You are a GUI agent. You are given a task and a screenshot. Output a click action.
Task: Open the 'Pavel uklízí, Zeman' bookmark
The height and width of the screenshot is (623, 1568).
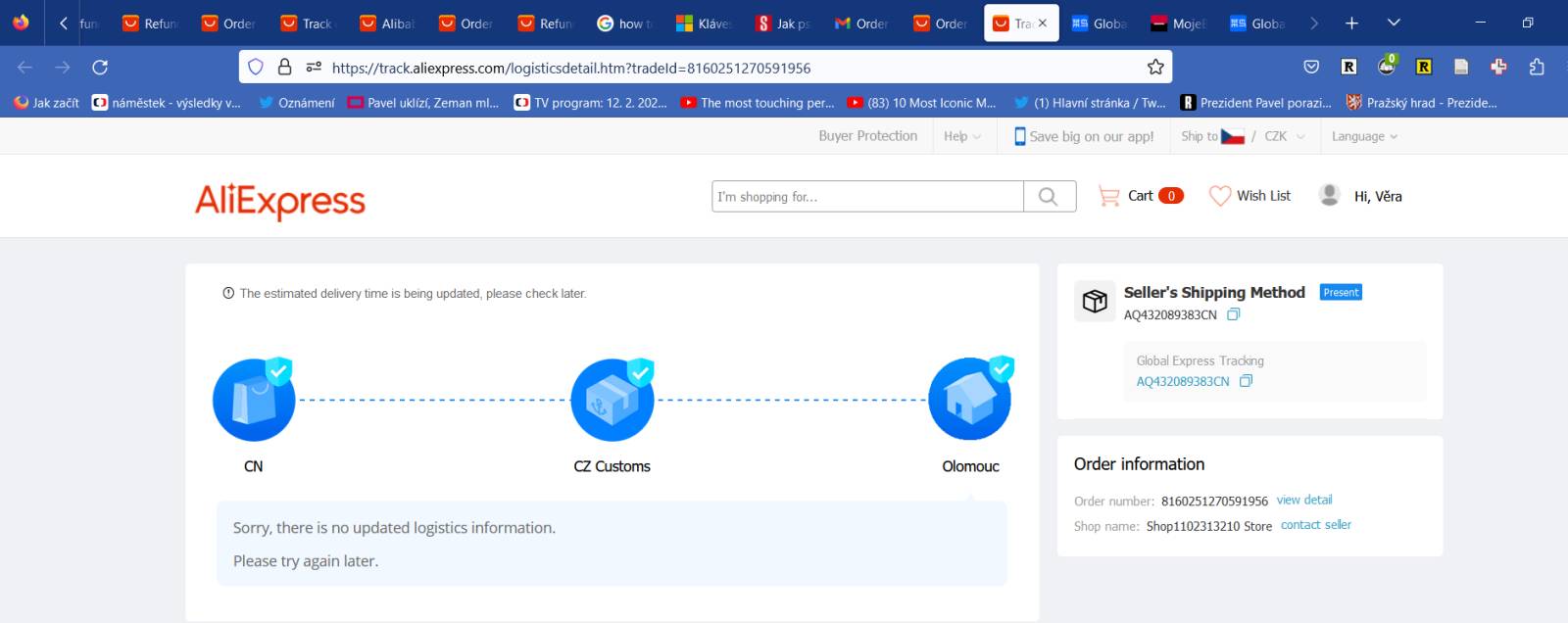(423, 103)
